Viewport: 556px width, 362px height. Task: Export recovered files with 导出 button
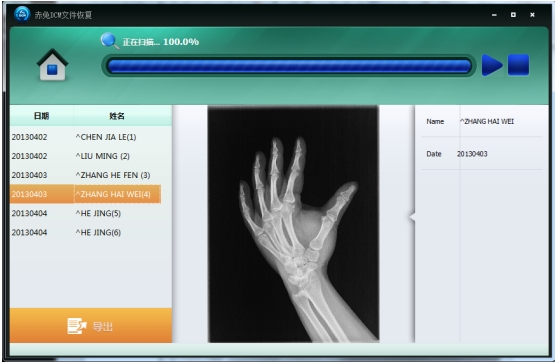tap(91, 325)
